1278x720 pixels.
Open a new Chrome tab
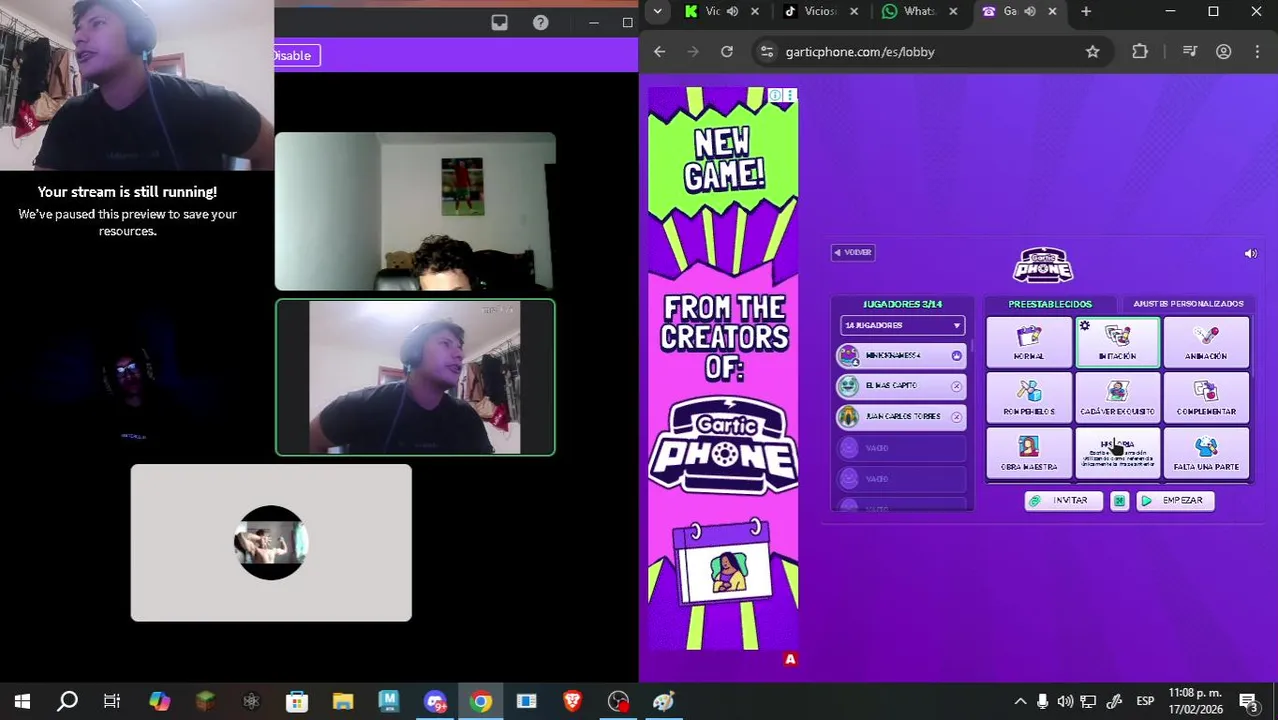1086,11
